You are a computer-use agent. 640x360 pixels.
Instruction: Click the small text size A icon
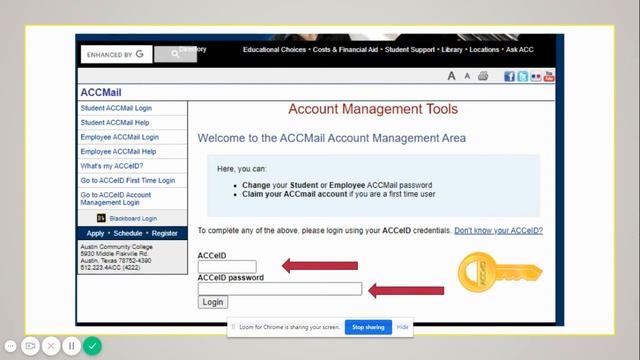(x=467, y=76)
